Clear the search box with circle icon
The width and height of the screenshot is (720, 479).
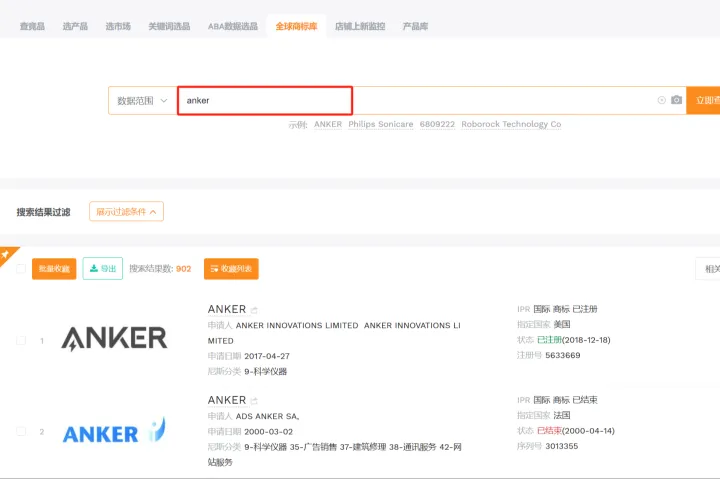click(x=661, y=100)
